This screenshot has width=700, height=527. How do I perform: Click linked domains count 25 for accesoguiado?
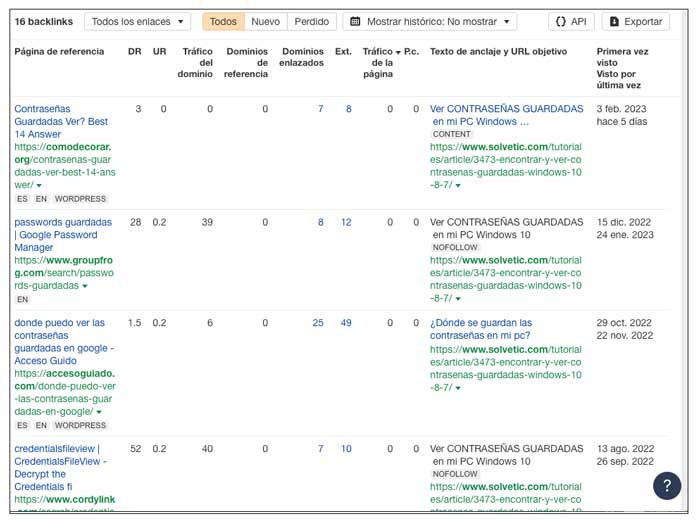[x=317, y=323]
